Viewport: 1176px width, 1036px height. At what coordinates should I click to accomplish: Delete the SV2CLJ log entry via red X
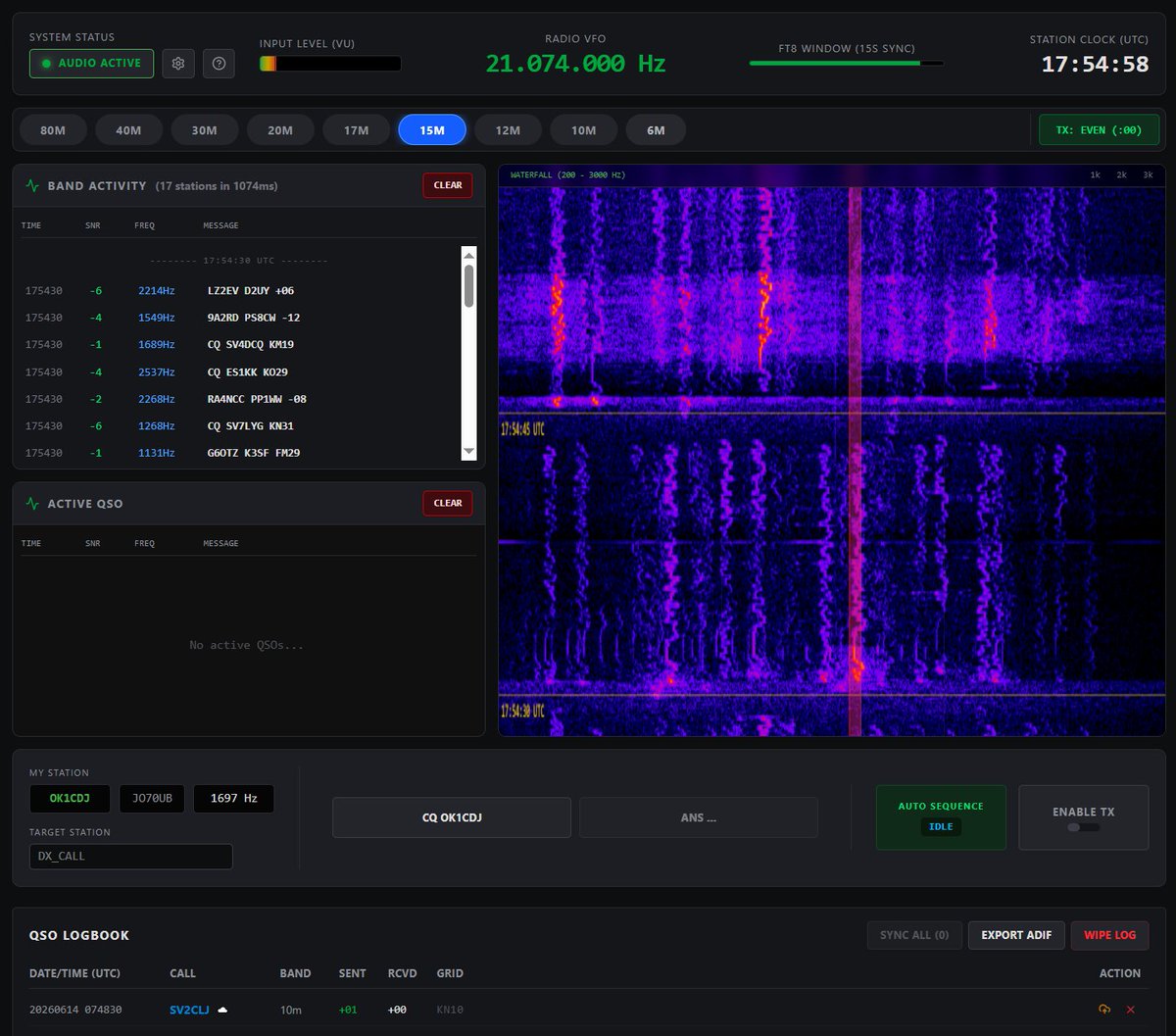pyautogui.click(x=1130, y=1010)
